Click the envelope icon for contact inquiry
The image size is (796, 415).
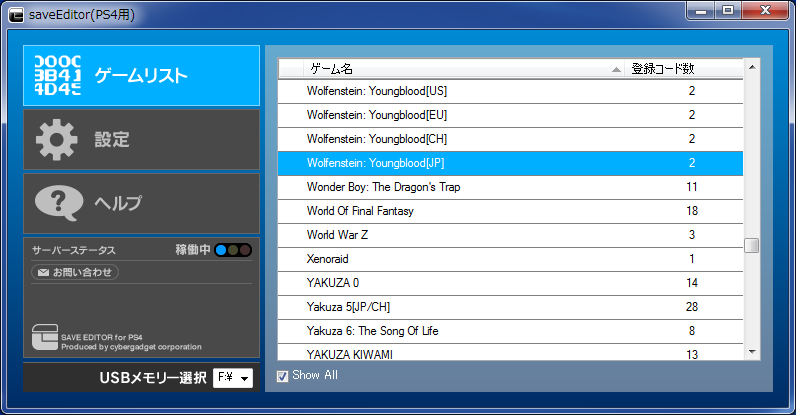[x=43, y=272]
